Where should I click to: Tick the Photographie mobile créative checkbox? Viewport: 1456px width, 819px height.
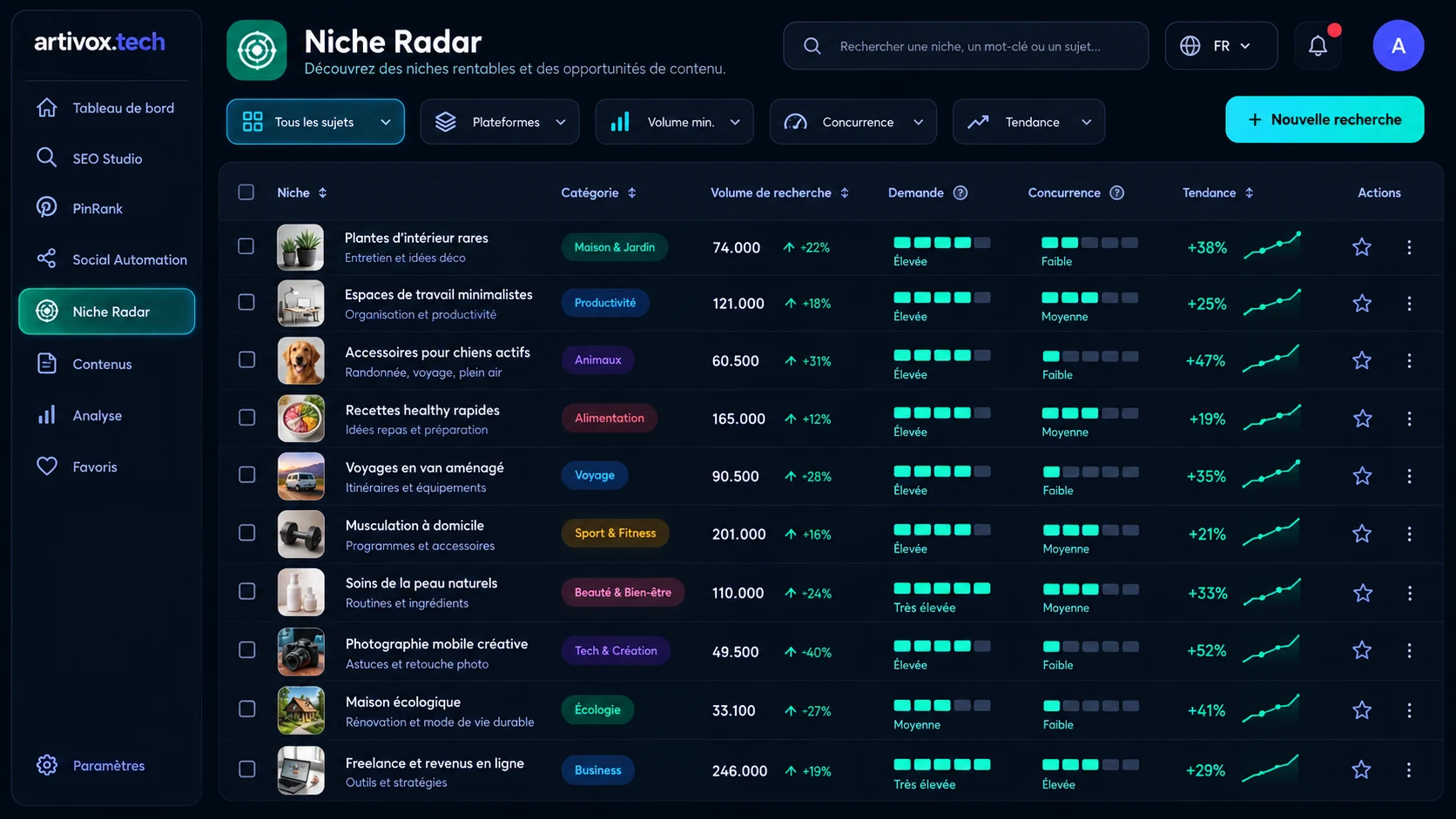pos(246,649)
